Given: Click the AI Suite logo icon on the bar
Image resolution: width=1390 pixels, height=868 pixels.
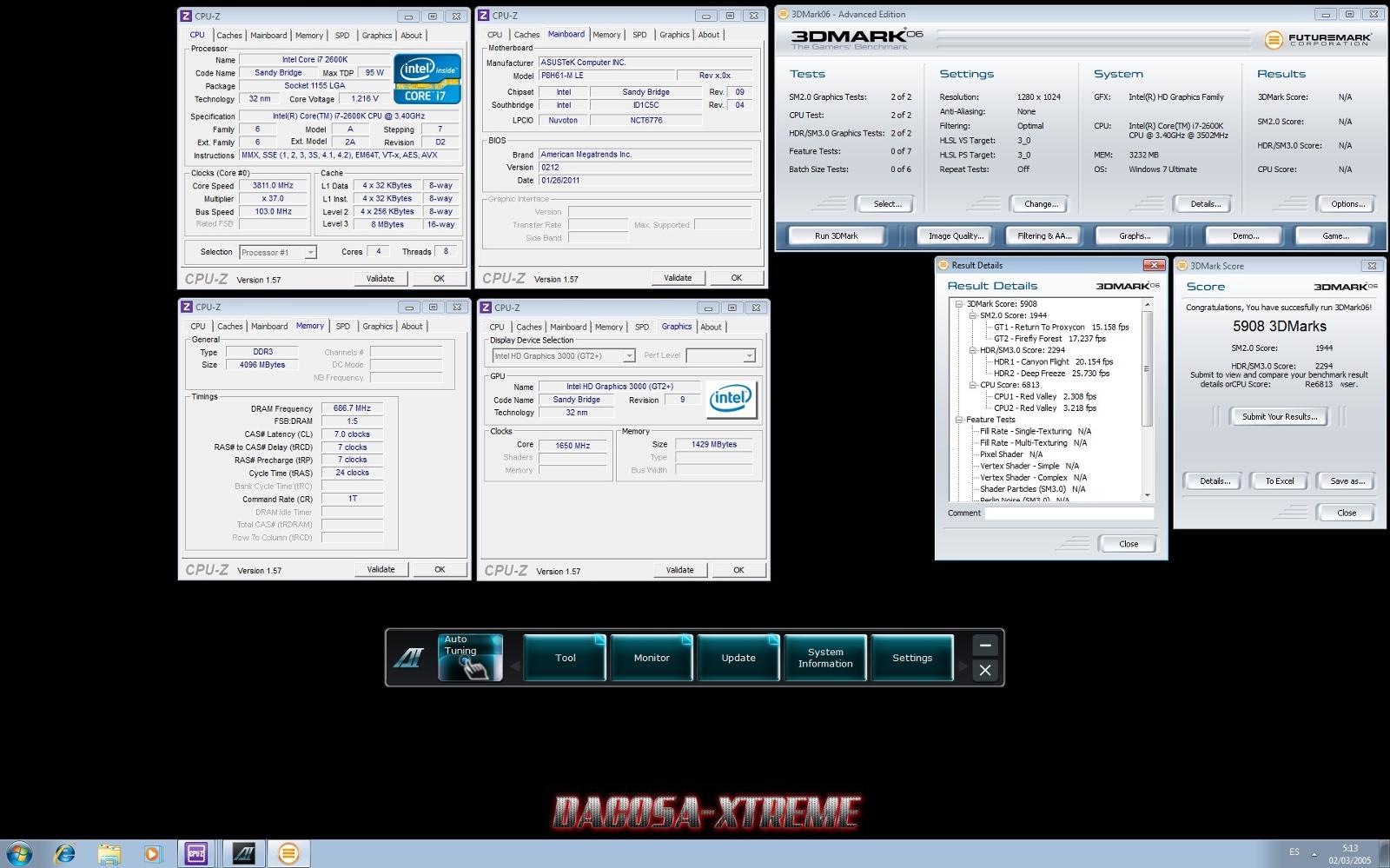Looking at the screenshot, I should [408, 658].
